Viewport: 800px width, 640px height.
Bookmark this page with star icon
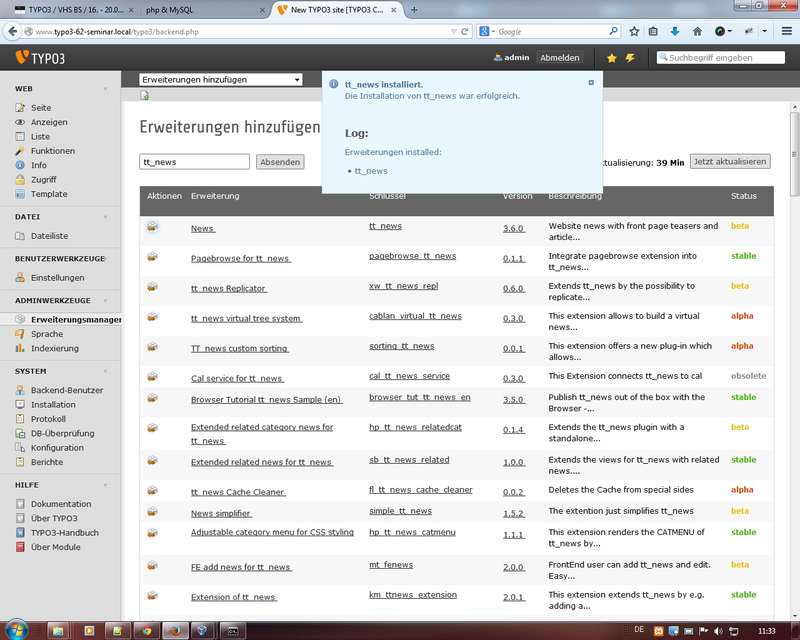(x=634, y=32)
